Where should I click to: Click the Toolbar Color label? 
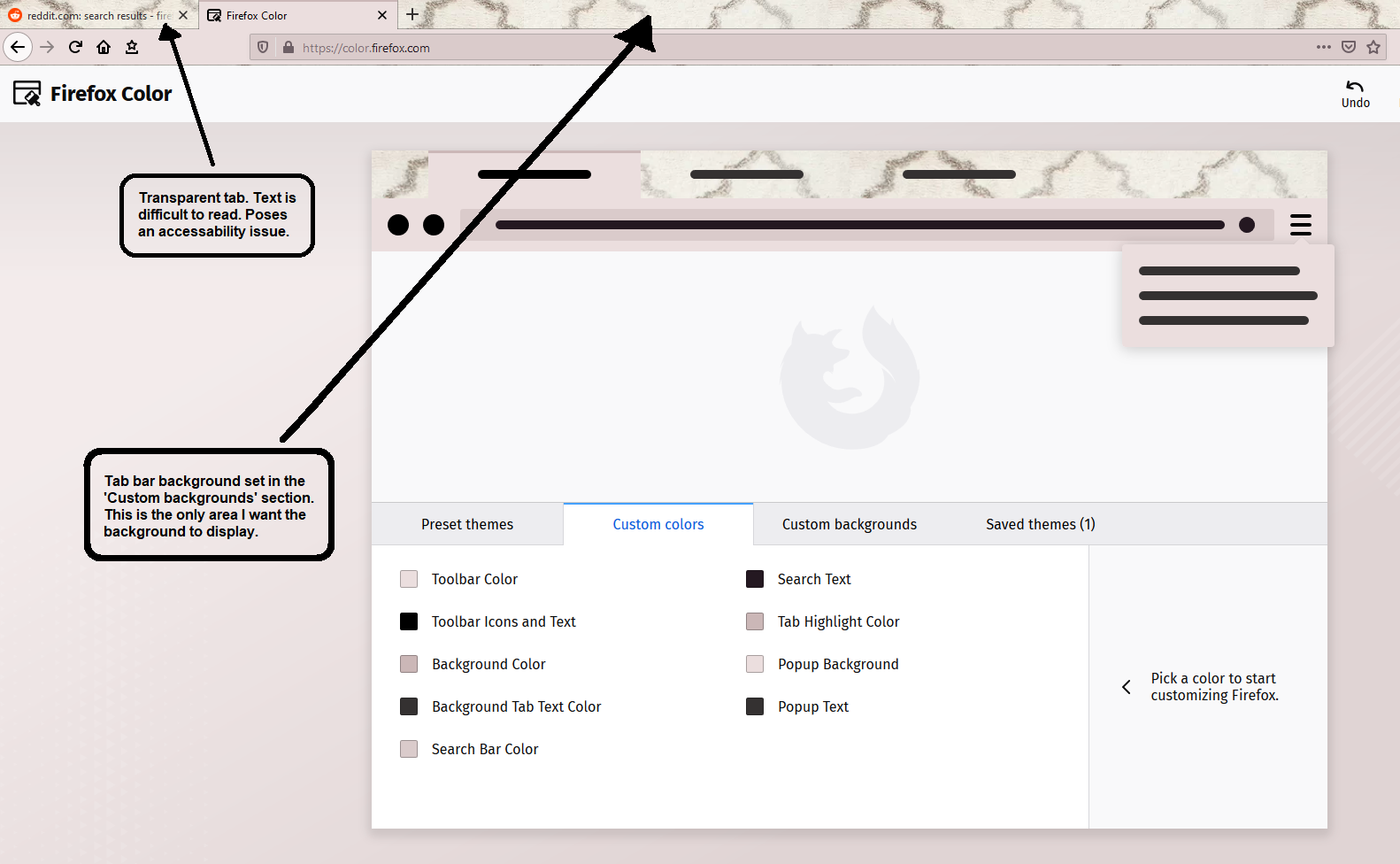tap(474, 579)
